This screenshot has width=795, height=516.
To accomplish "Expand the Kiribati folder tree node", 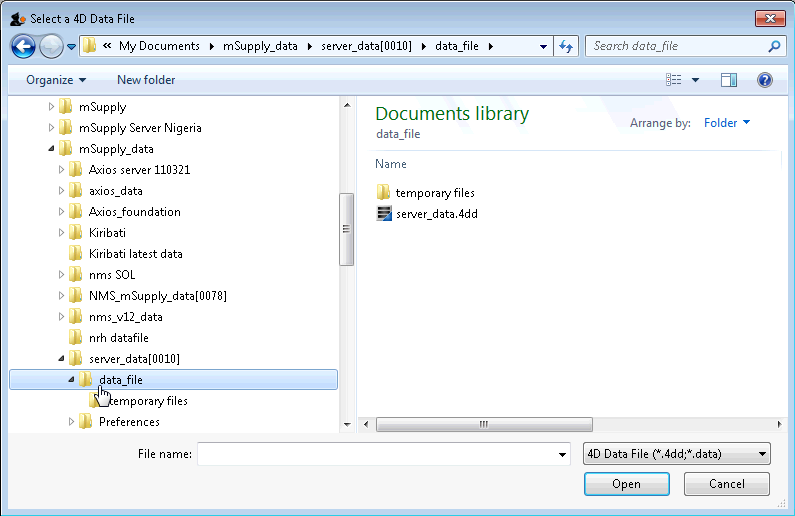I will pos(62,233).
